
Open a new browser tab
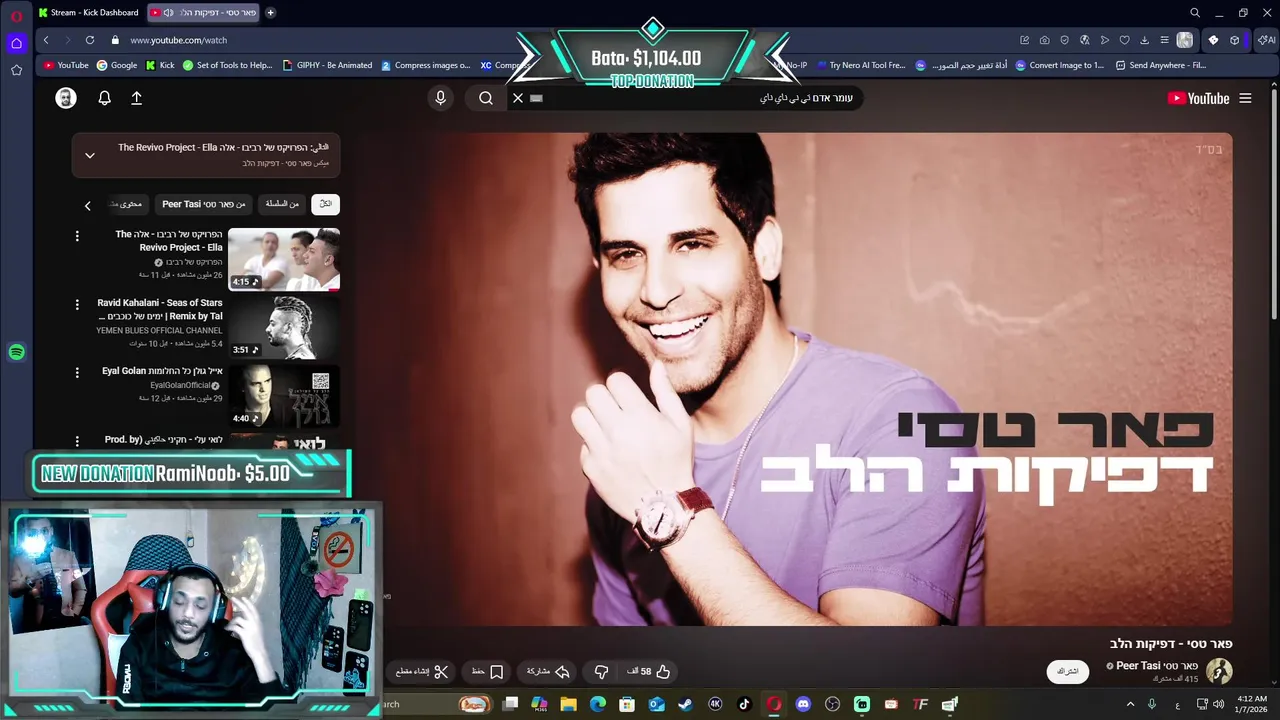270,13
